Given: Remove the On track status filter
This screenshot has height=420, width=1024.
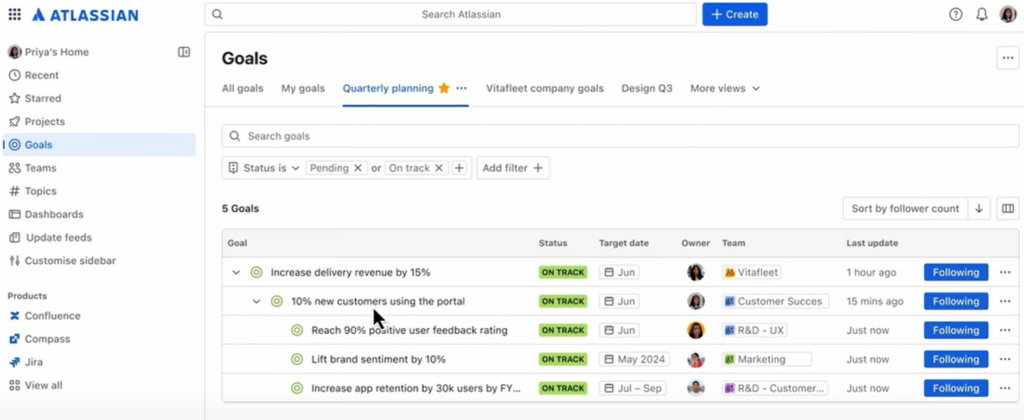Looking at the screenshot, I should 438,168.
